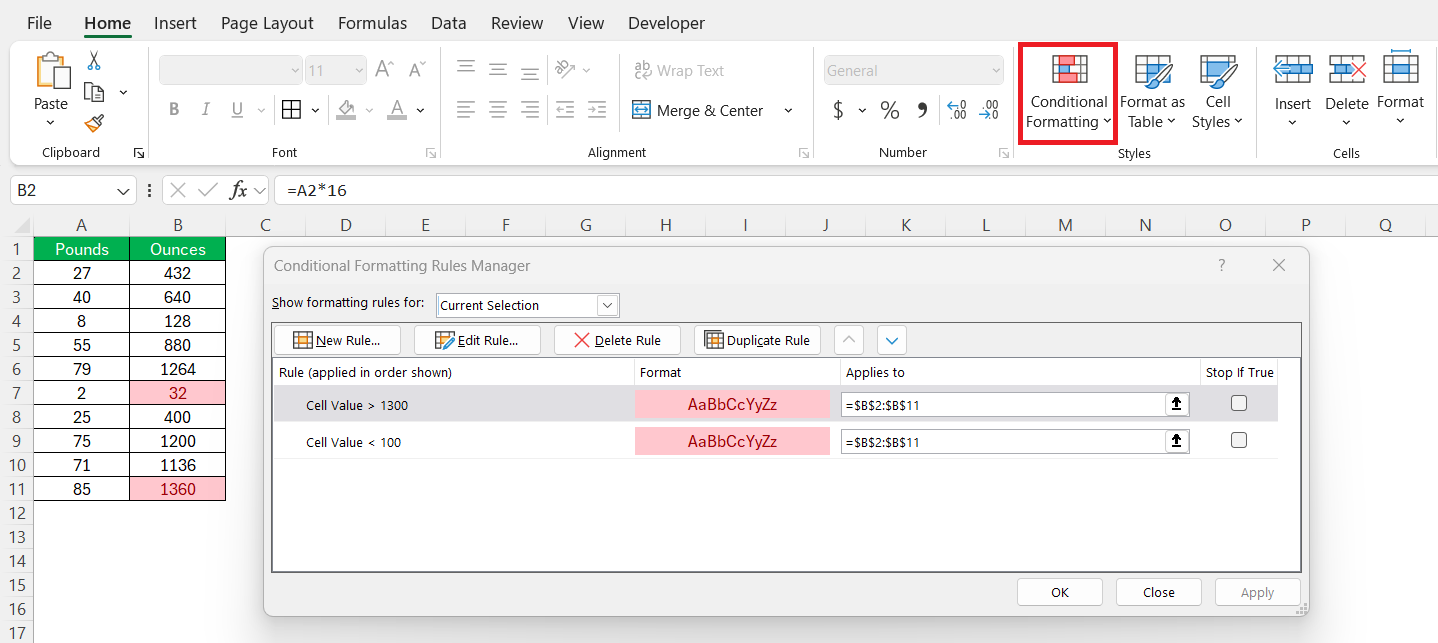The height and width of the screenshot is (643, 1438).
Task: Expand the Name Box dropdown
Action: pyautogui.click(x=123, y=190)
